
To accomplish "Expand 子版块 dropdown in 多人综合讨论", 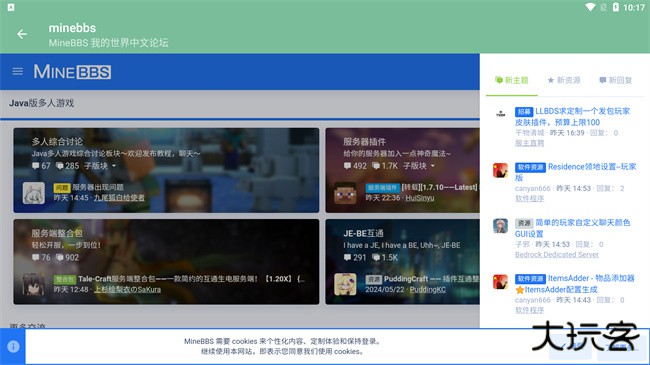I will [x=100, y=166].
